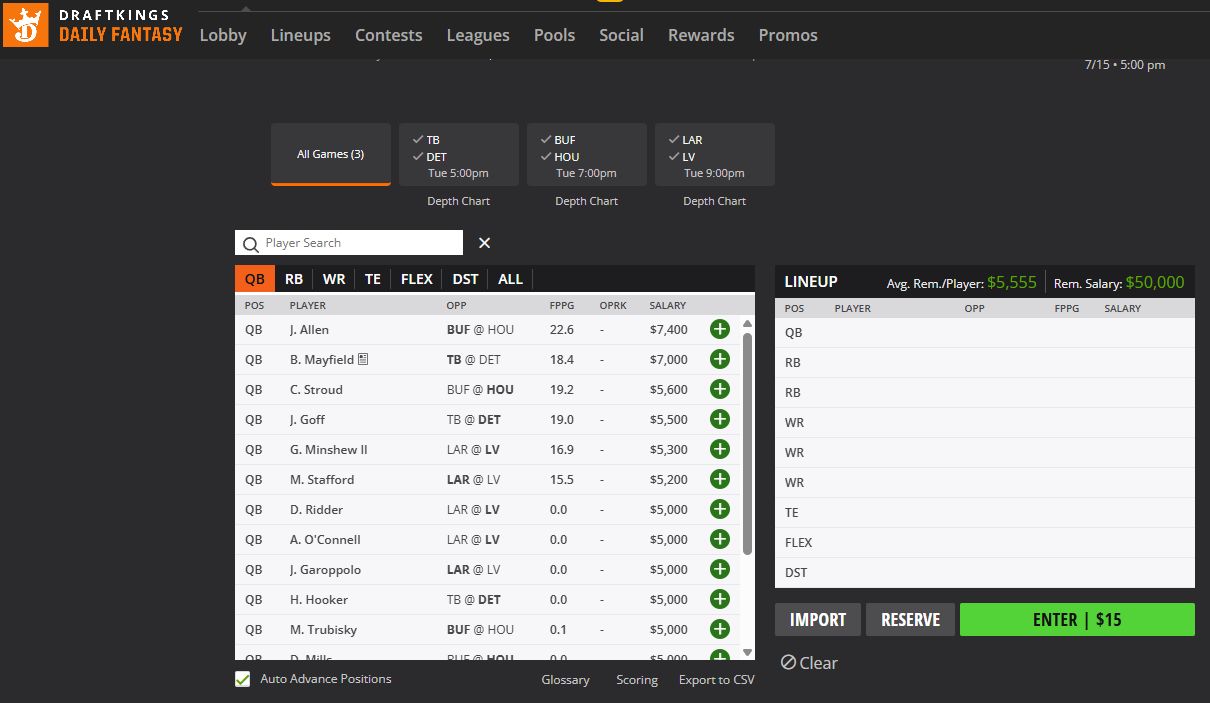
Task: Add M. Trubisky using the green plus icon
Action: 719,629
